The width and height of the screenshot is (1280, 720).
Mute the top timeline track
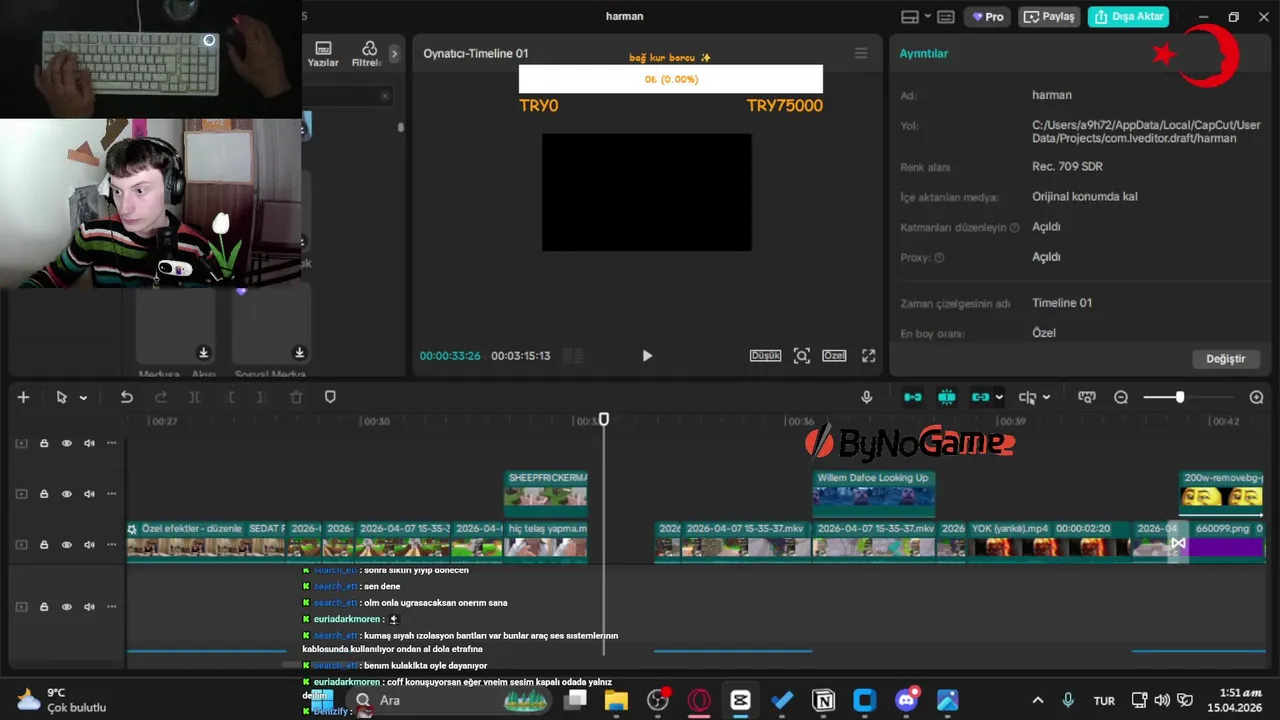pos(89,443)
